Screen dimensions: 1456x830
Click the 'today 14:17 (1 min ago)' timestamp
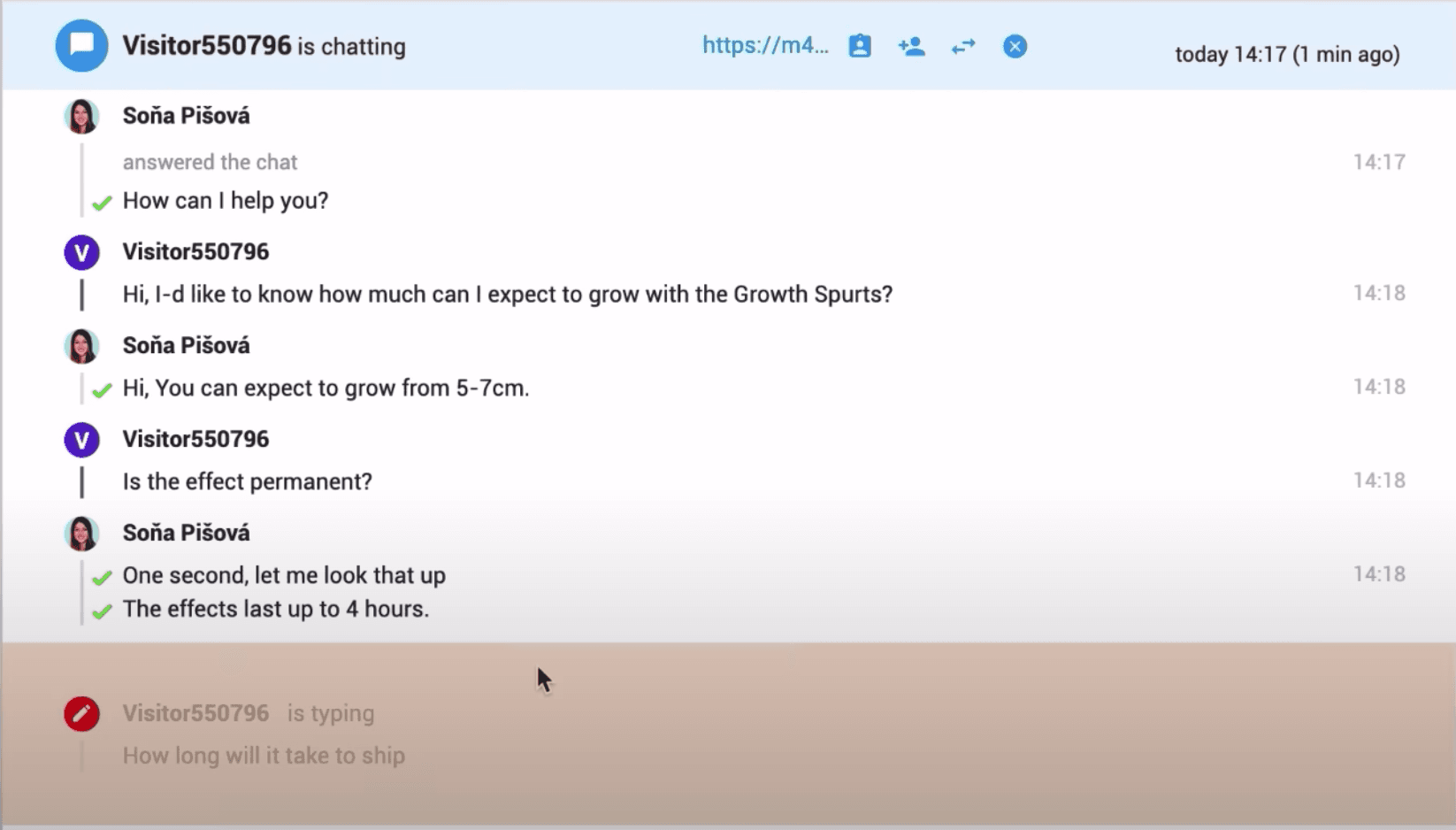(1286, 55)
